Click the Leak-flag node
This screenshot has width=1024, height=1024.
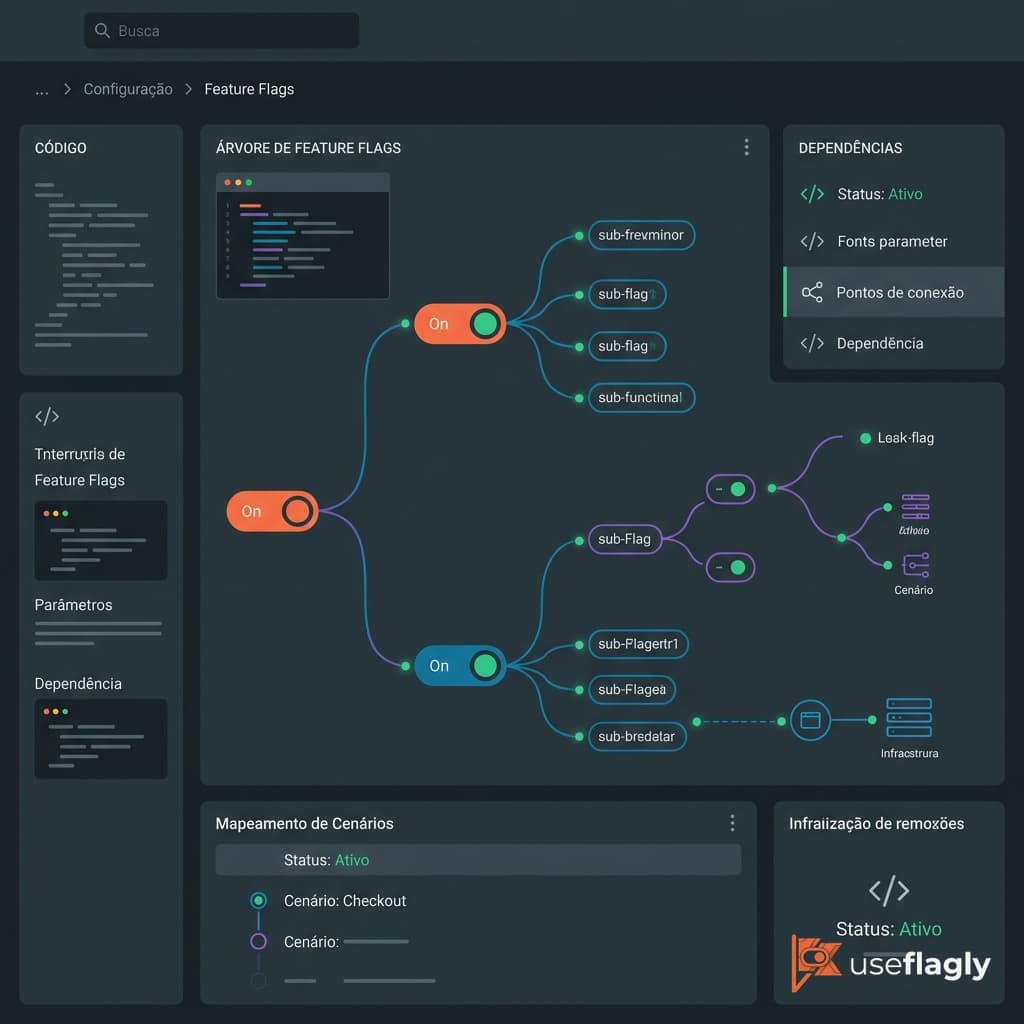point(897,438)
